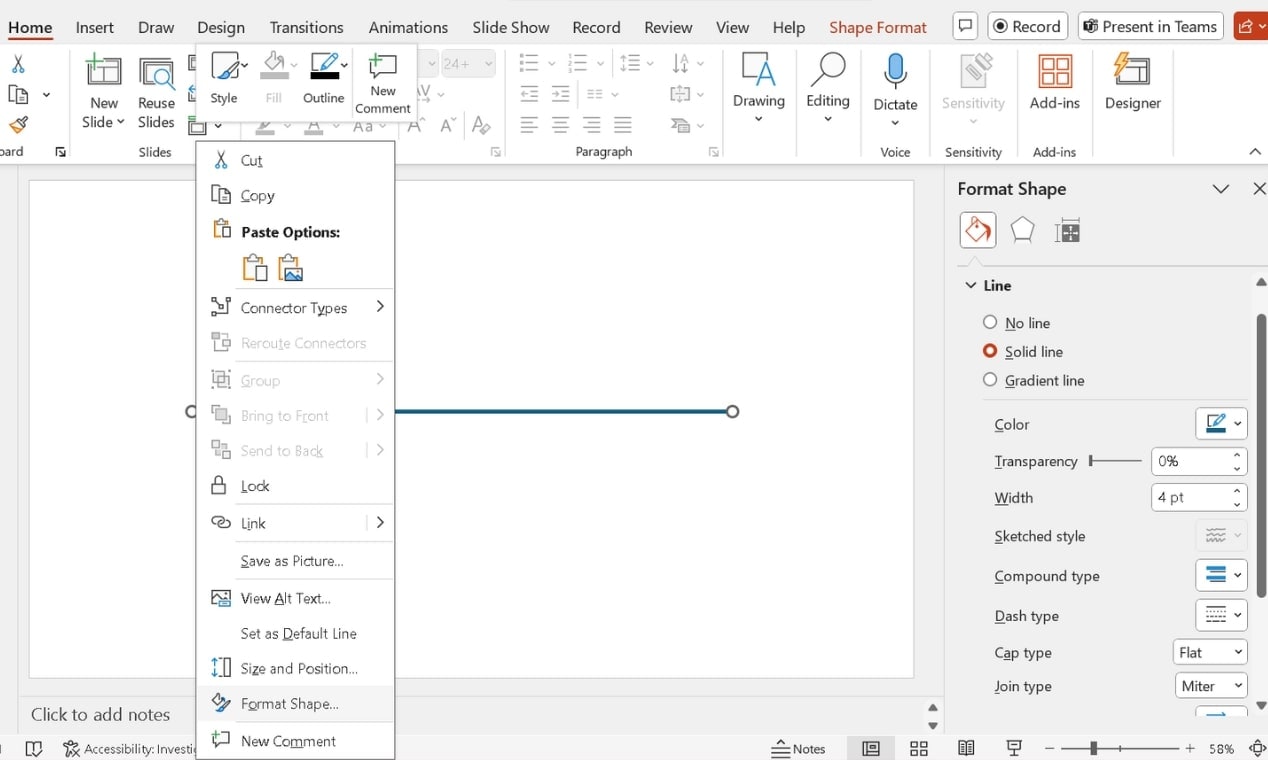Open the Add-ins button
1268x760 pixels.
coord(1054,84)
